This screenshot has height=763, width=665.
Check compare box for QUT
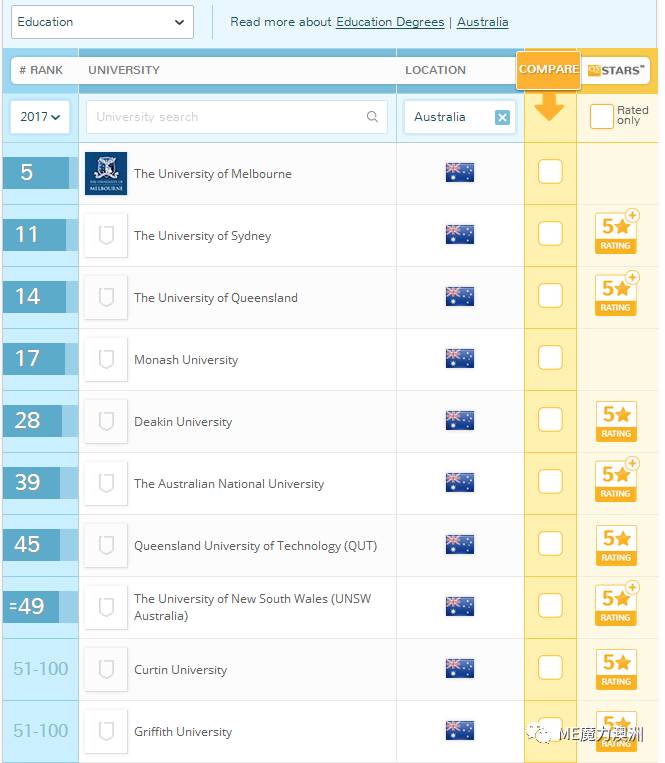pos(550,543)
